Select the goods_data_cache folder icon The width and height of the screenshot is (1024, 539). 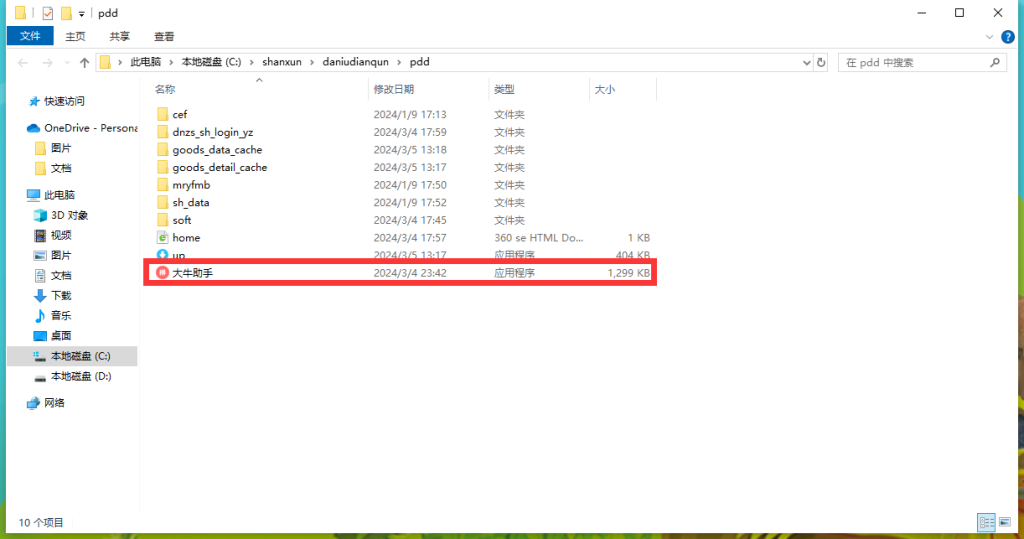[x=163, y=150]
